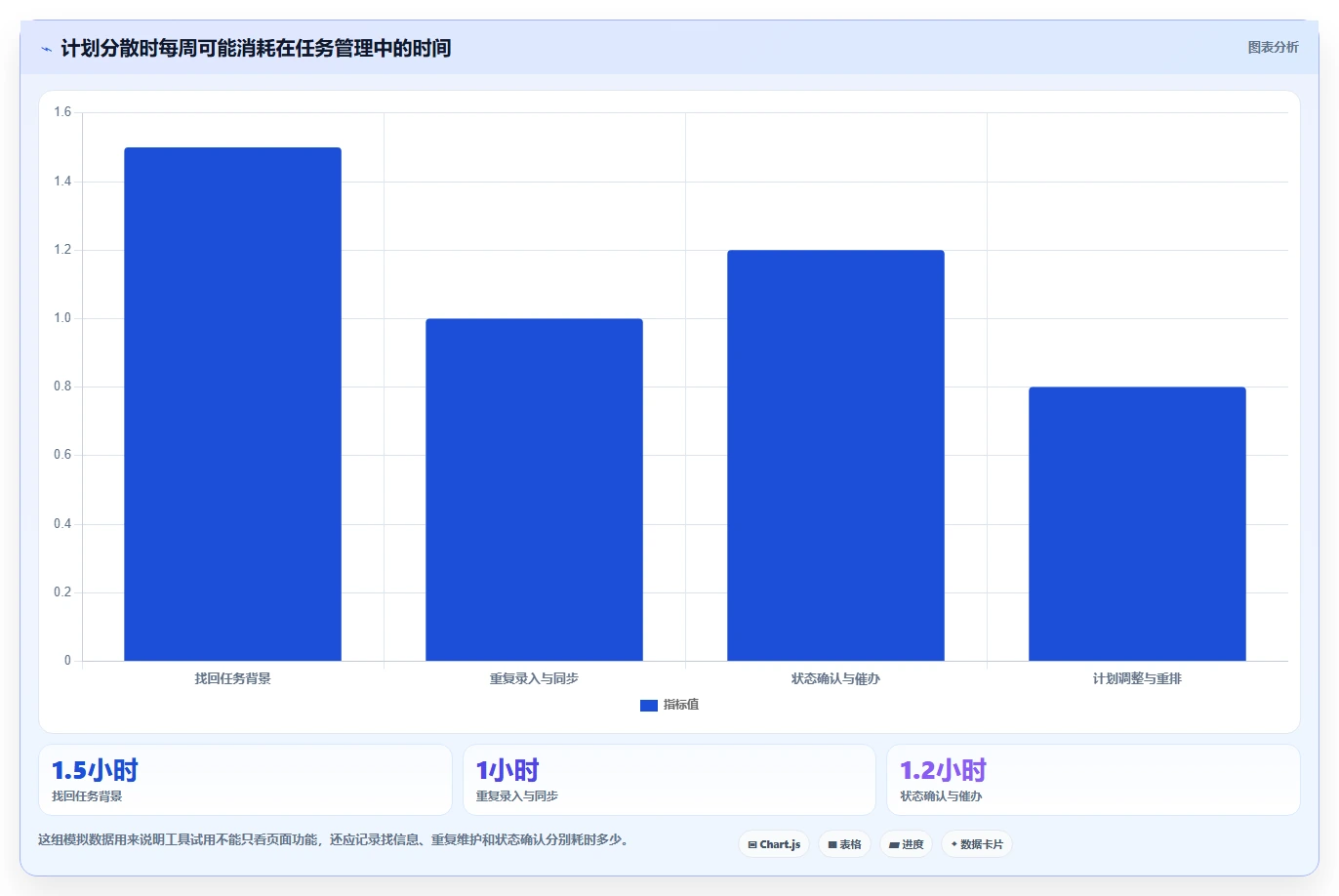Select the 表格 tag chip

click(844, 844)
